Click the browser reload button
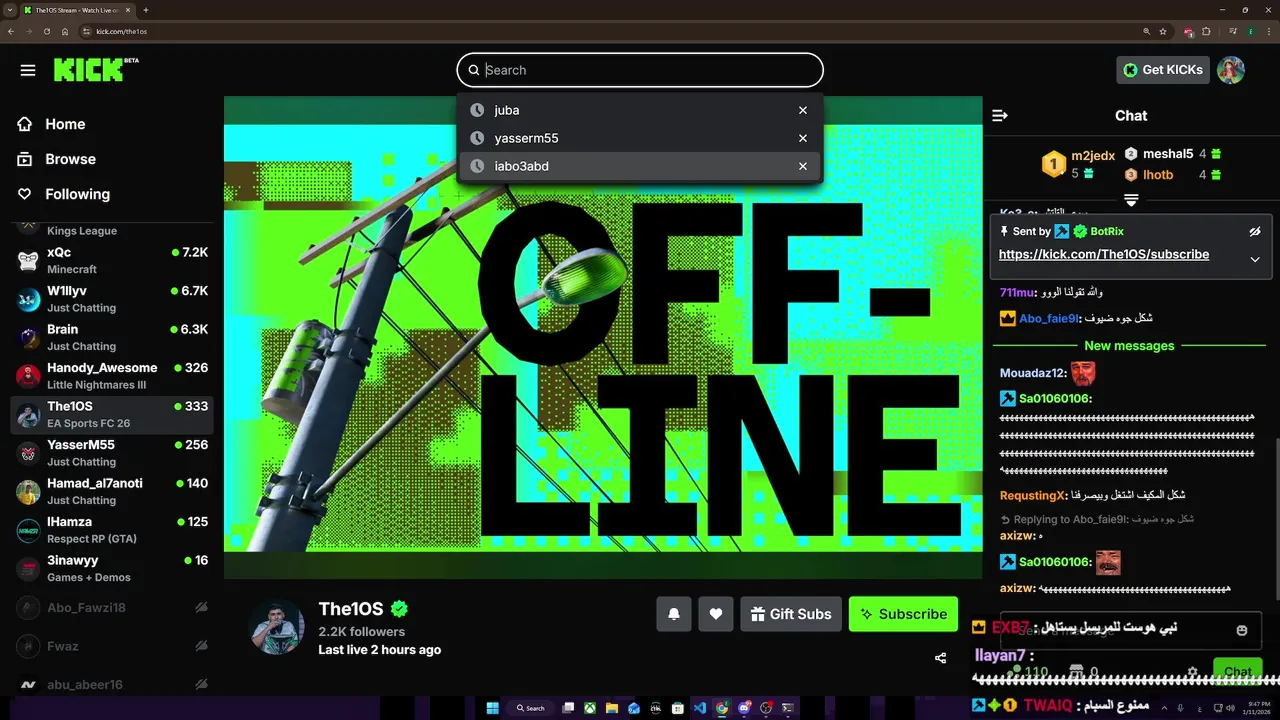Image resolution: width=1280 pixels, height=720 pixels. (46, 31)
